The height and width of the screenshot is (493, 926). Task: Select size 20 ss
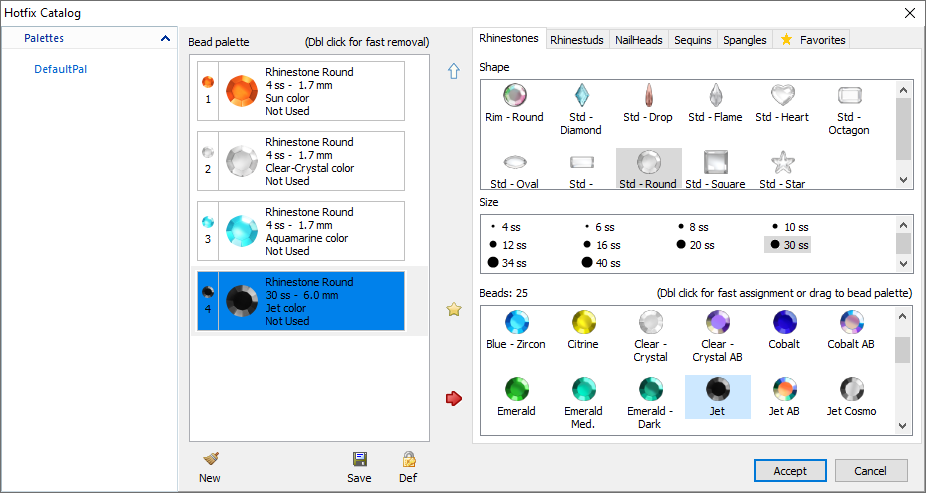click(x=695, y=245)
